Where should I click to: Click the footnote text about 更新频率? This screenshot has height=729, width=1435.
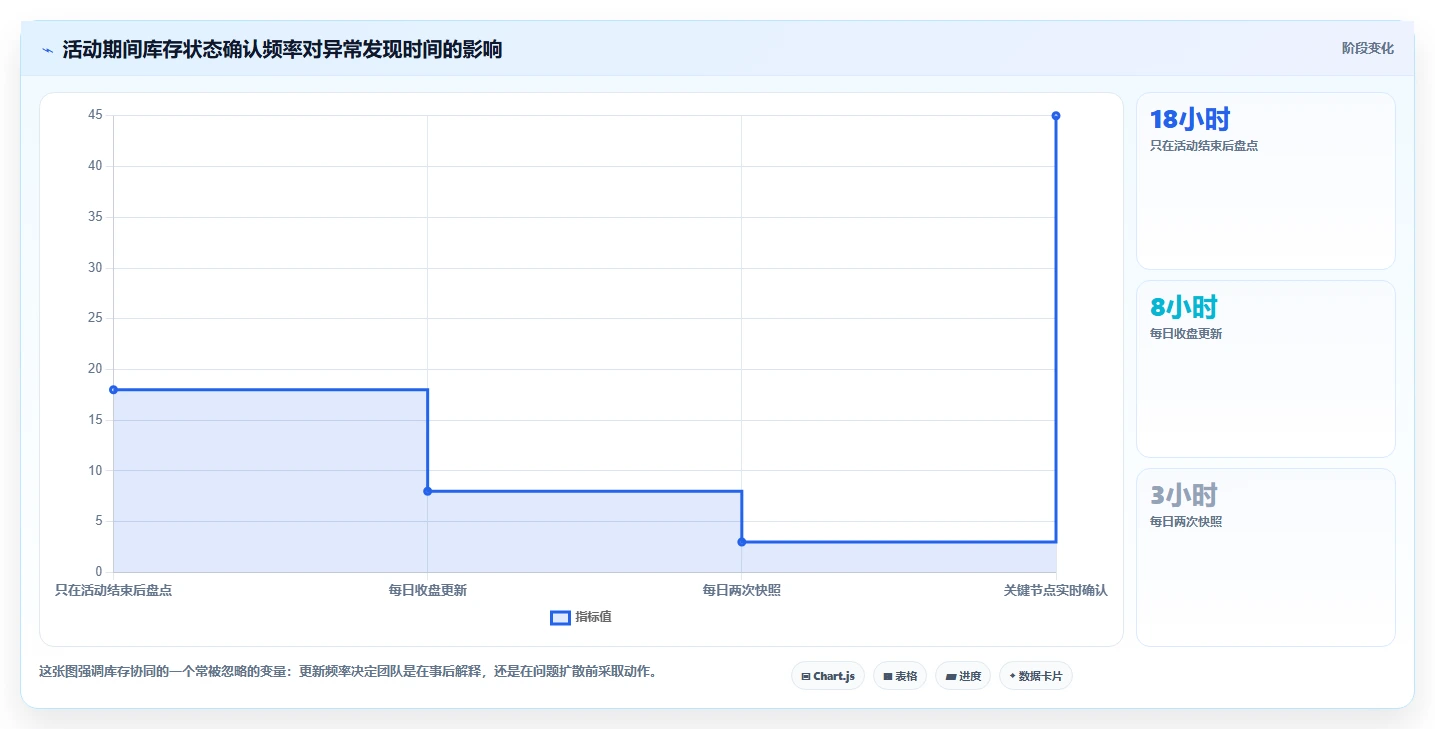348,671
